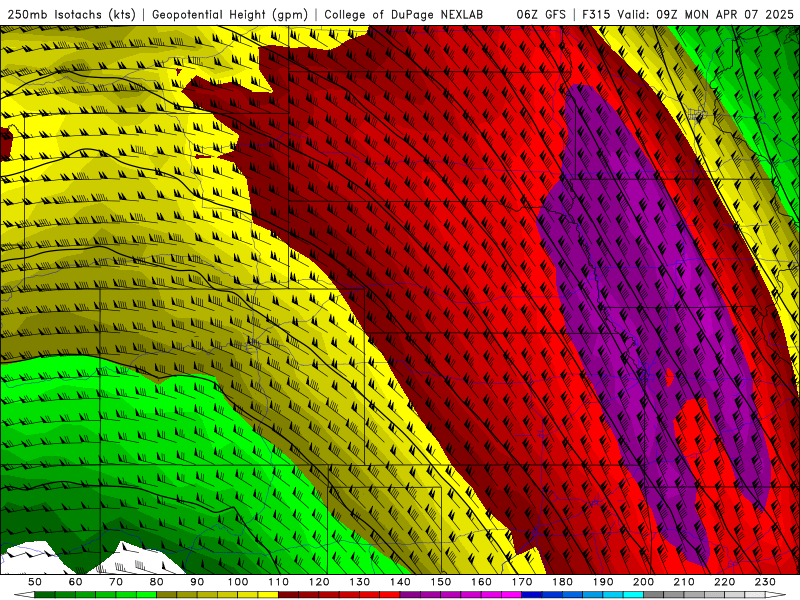Click the bright yellow swatch left of 110 mark
This screenshot has width=800, height=600.
[x=268, y=595]
